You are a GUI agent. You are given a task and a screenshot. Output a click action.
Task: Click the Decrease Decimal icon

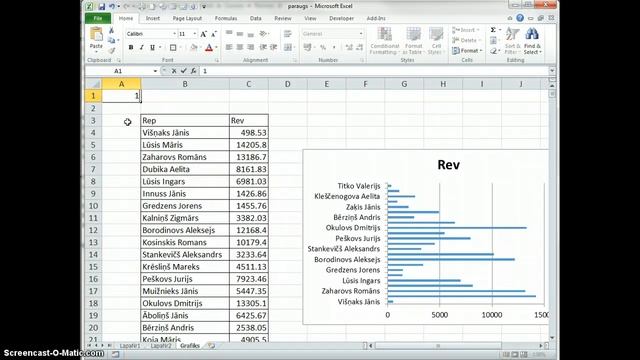point(360,48)
